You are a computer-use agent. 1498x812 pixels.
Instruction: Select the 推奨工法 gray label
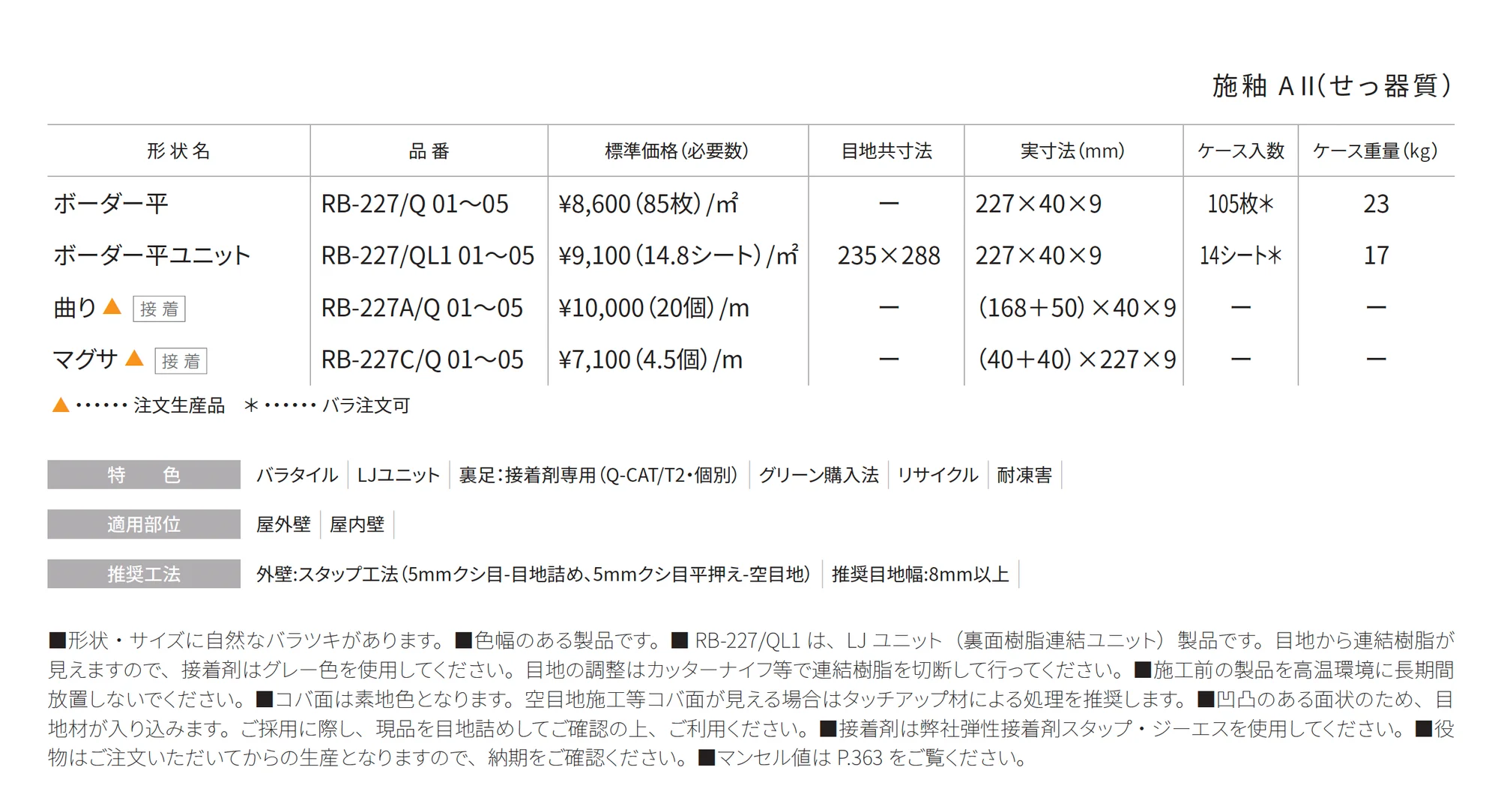[x=144, y=574]
